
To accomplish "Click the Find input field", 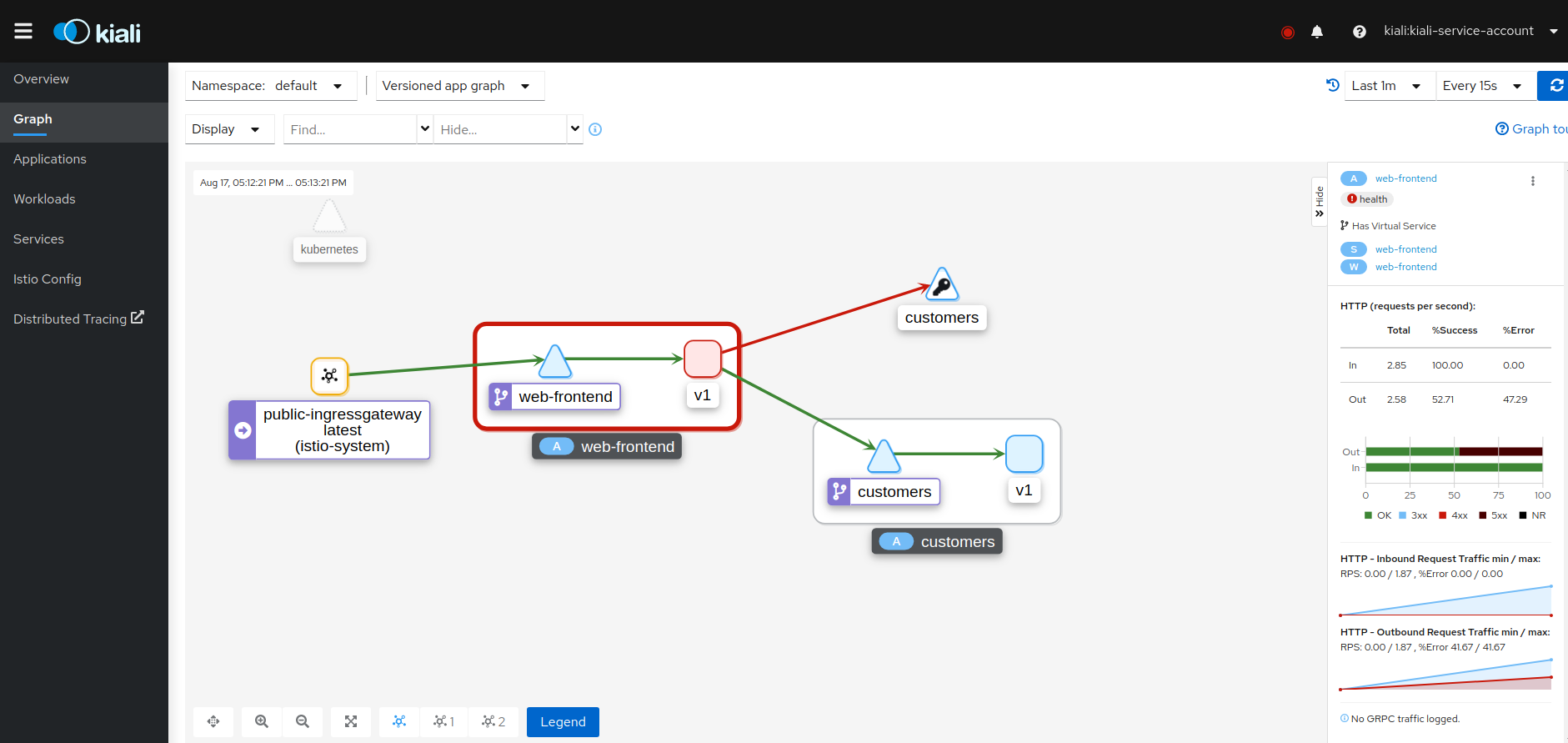I will click(349, 129).
